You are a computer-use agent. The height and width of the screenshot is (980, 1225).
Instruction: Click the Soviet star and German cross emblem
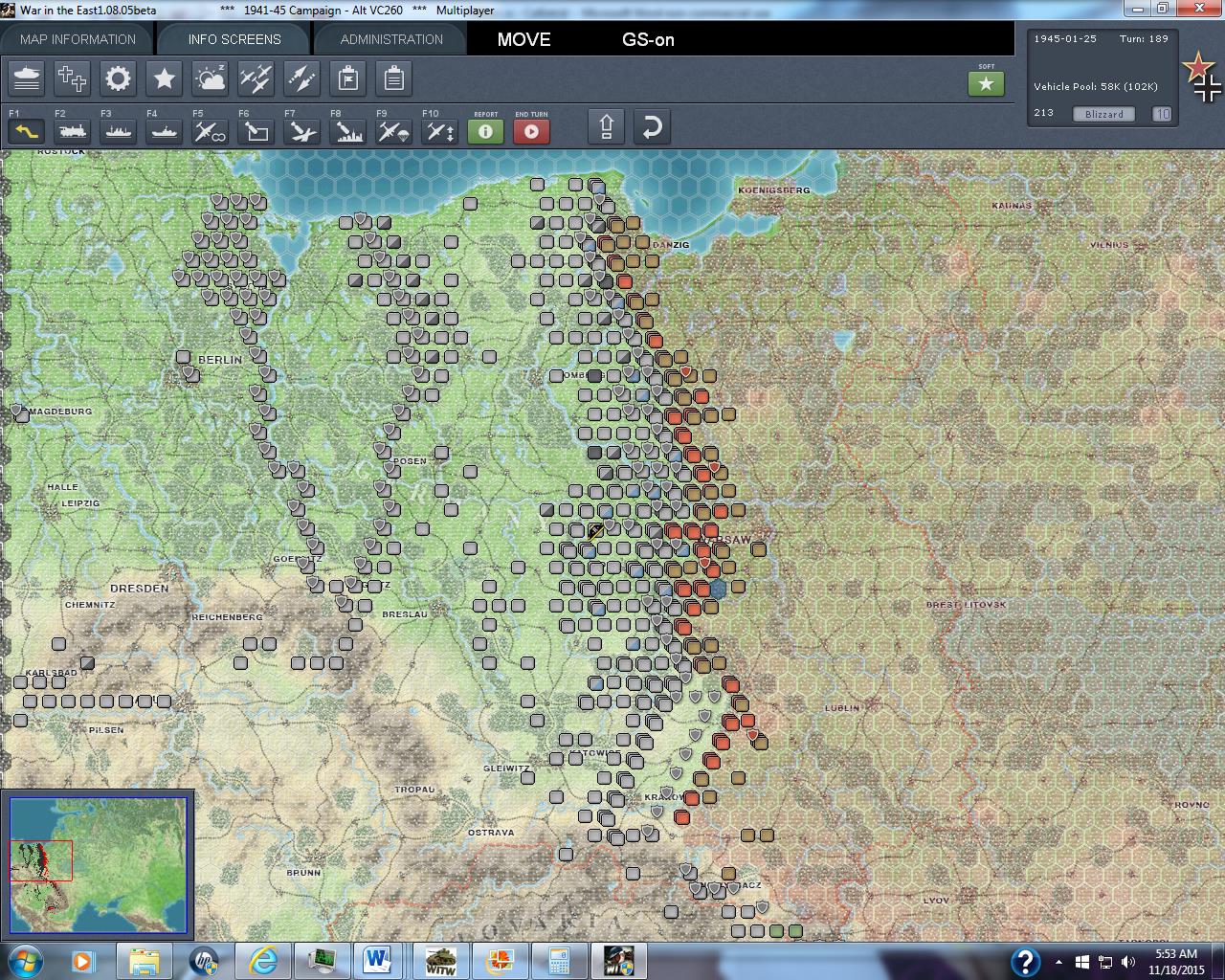click(1202, 77)
